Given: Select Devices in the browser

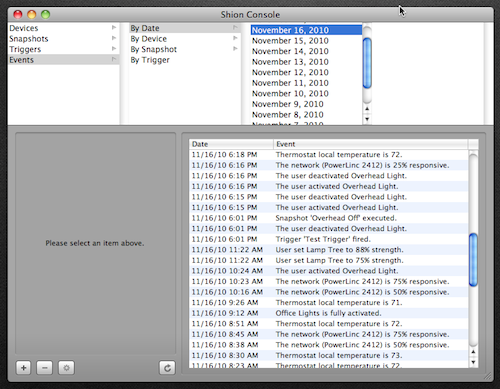Looking at the screenshot, I should click(x=63, y=28).
